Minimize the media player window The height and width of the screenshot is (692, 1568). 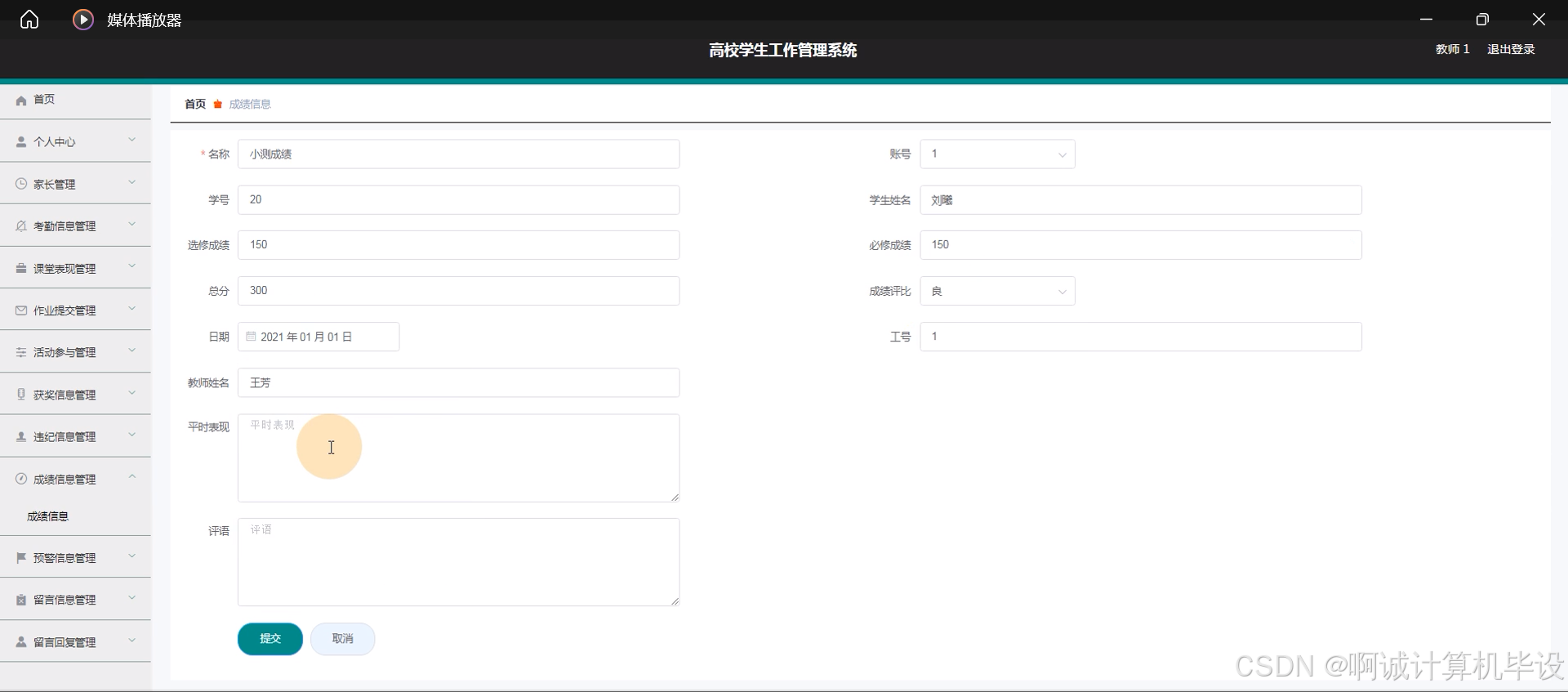(1426, 20)
